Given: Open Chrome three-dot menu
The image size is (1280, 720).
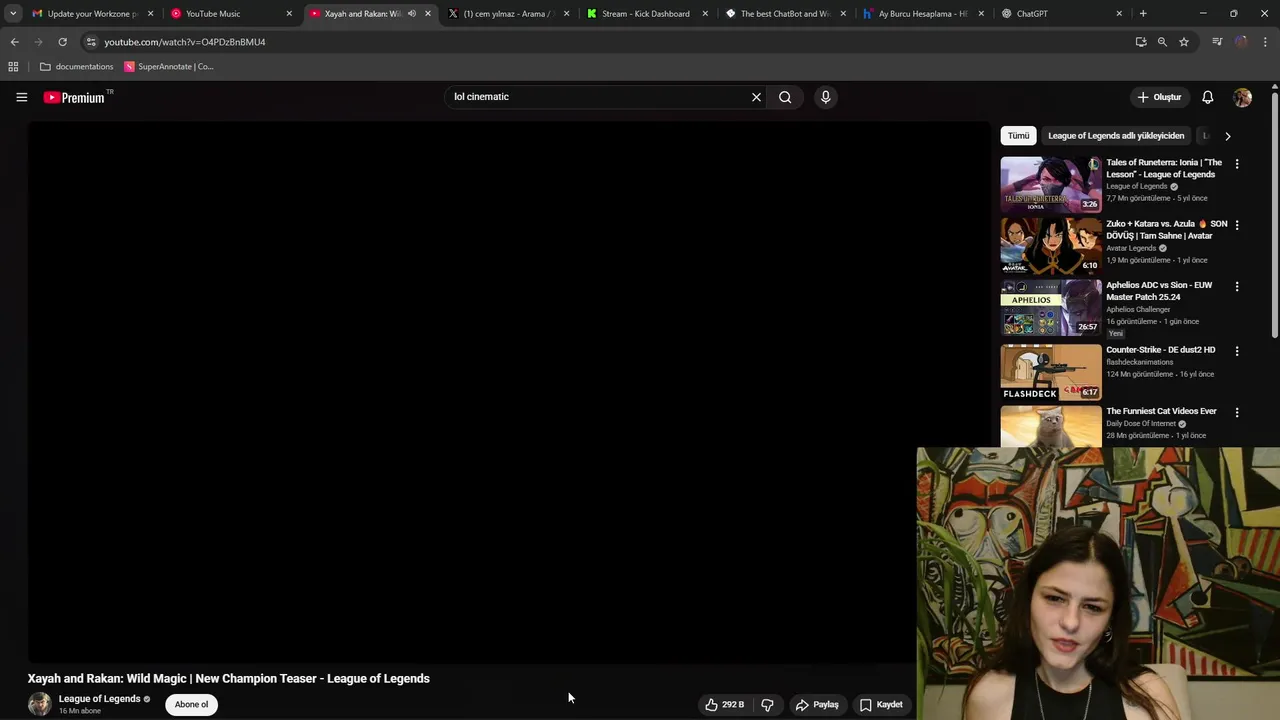Looking at the screenshot, I should (x=1265, y=42).
